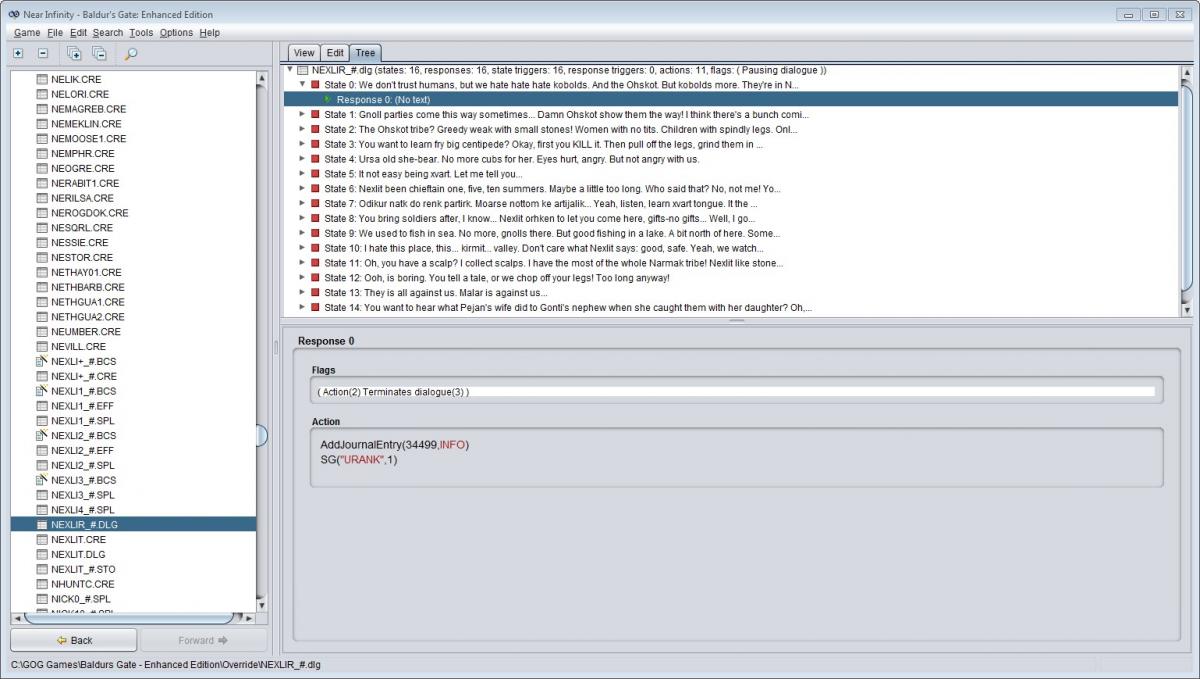Click the collapse all nodes toolbar icon
The width and height of the screenshot is (1200, 679).
[99, 53]
